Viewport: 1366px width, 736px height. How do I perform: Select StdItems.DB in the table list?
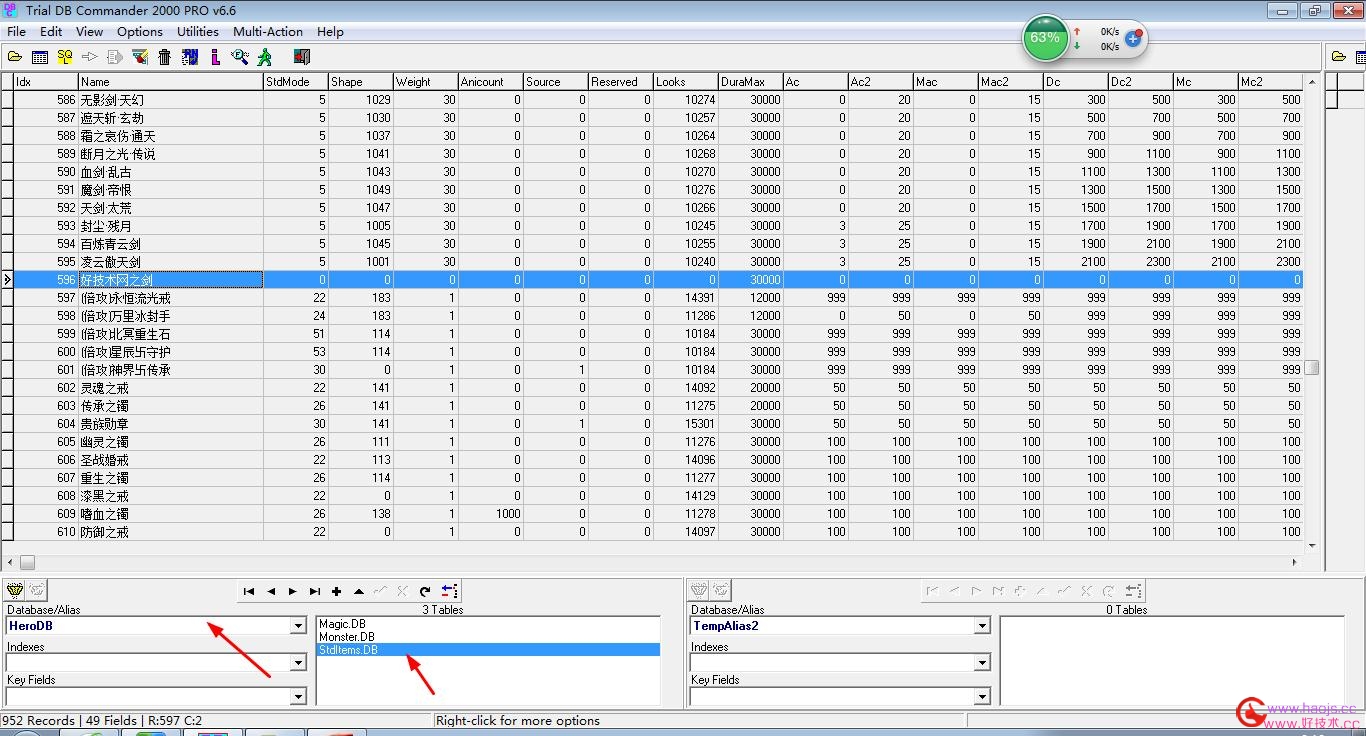(x=488, y=650)
